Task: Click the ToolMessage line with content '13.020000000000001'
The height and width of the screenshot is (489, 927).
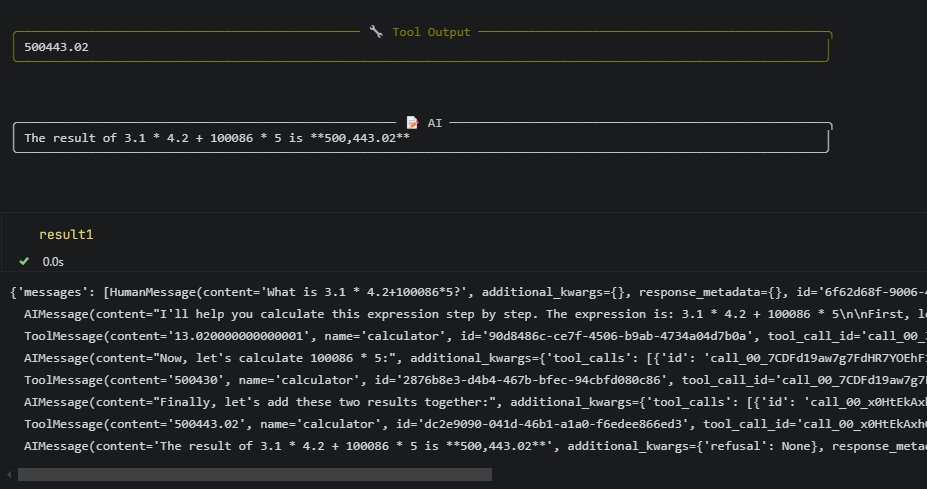Action: [x=475, y=336]
